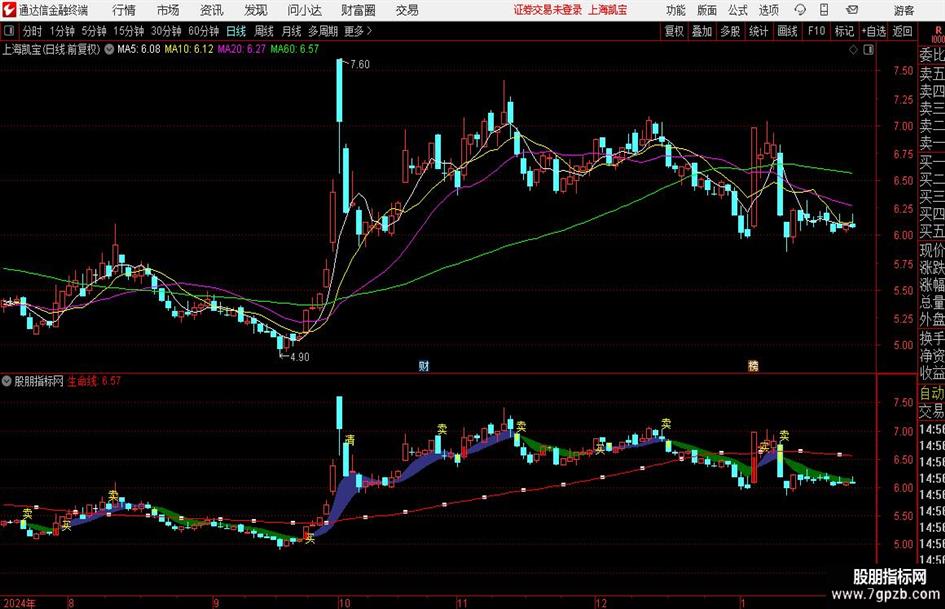Expand the 股朋指标网 sub-indicator dropdown arrow
Image resolution: width=945 pixels, height=609 pixels.
tap(7, 381)
